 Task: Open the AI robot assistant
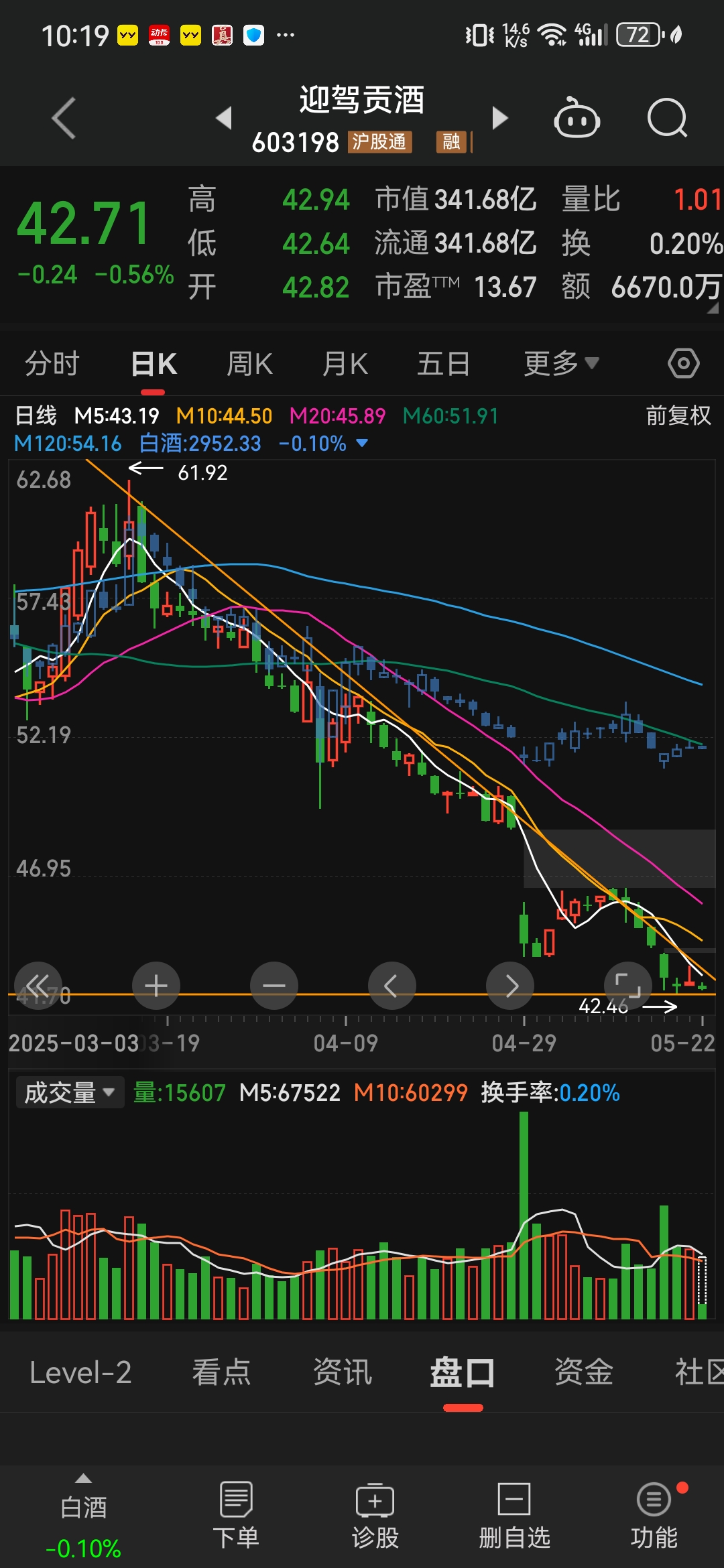(577, 118)
